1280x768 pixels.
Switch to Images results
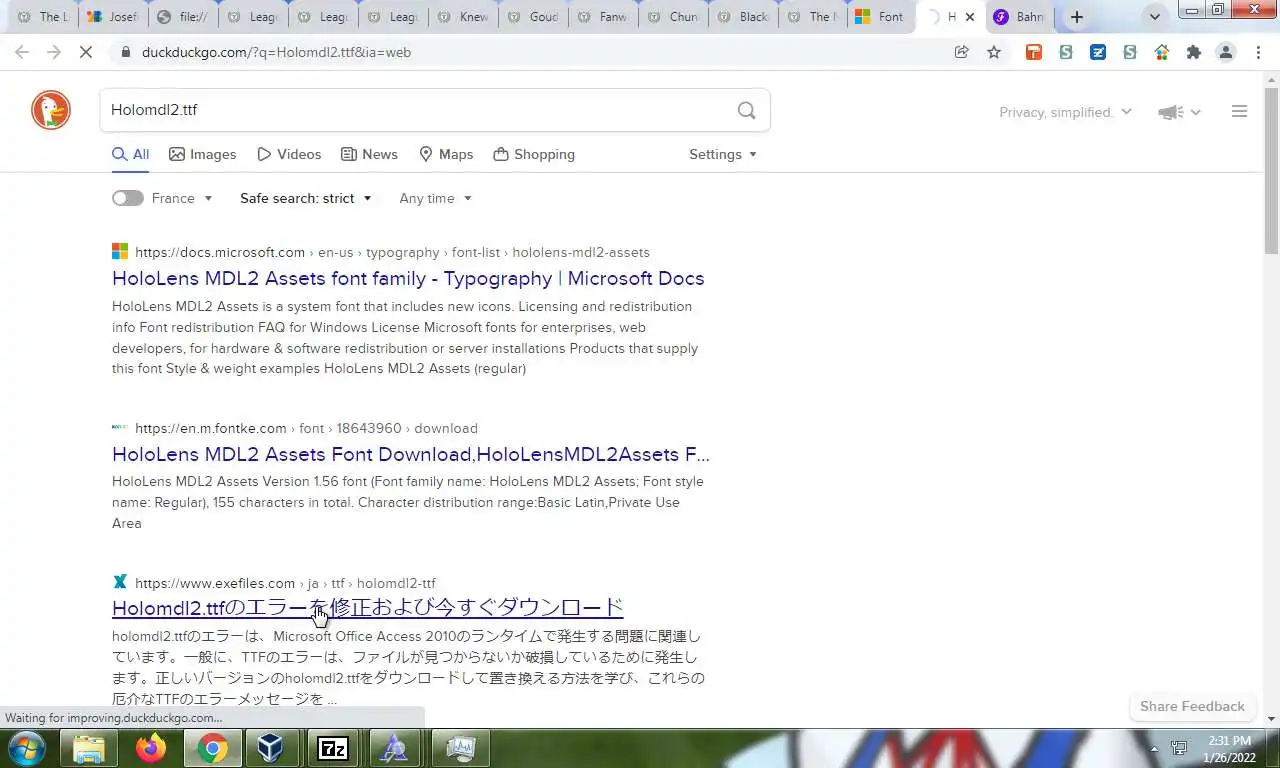[x=203, y=154]
